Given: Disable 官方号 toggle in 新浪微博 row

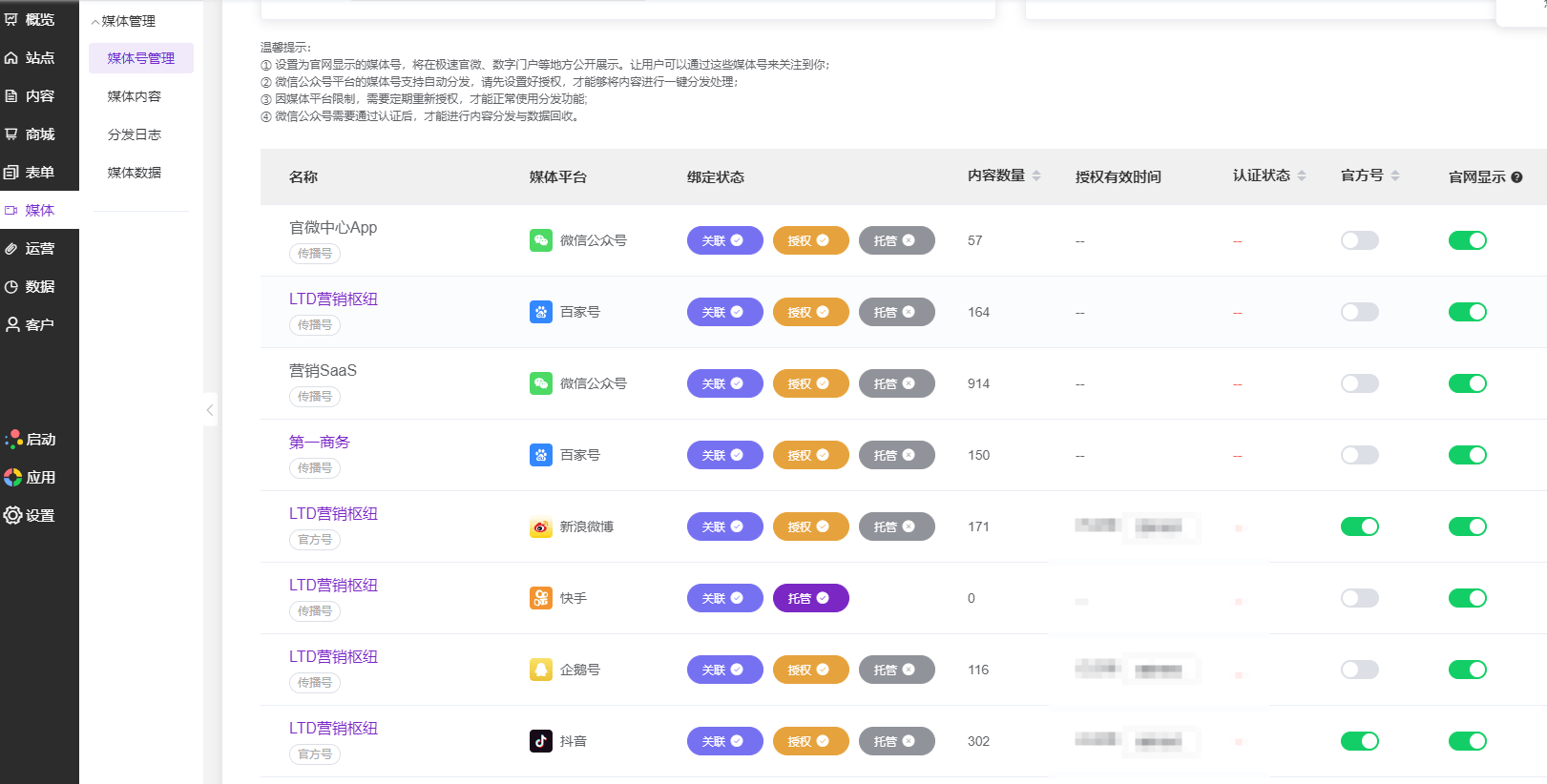Looking at the screenshot, I should 1360,526.
